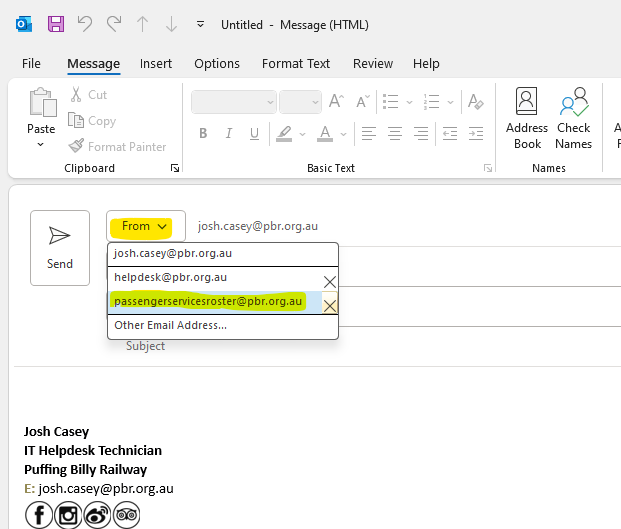The width and height of the screenshot is (621, 529).
Task: Toggle bold formatting
Action: tap(203, 133)
